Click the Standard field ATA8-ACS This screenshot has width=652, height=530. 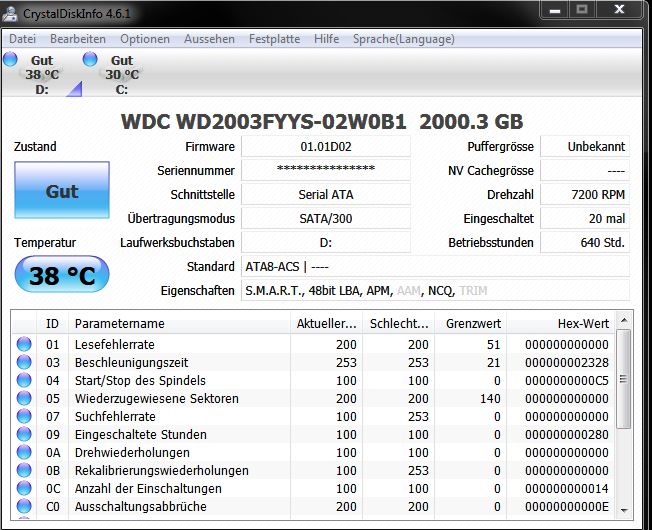pyautogui.click(x=435, y=266)
